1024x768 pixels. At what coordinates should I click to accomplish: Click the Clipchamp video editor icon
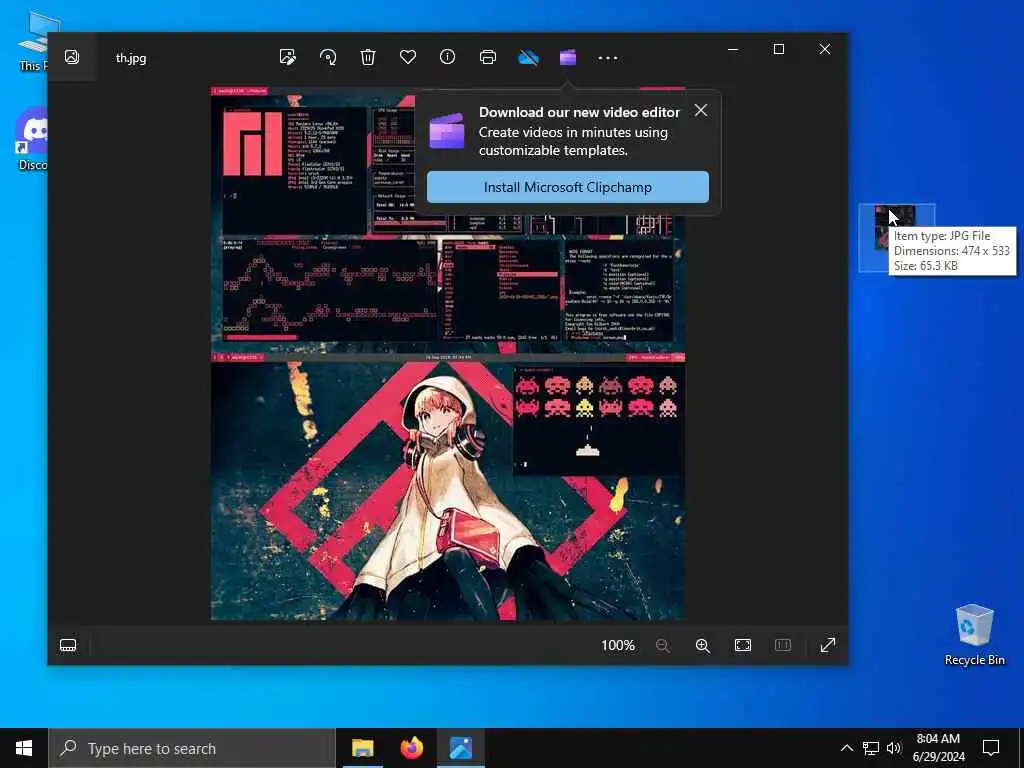568,57
